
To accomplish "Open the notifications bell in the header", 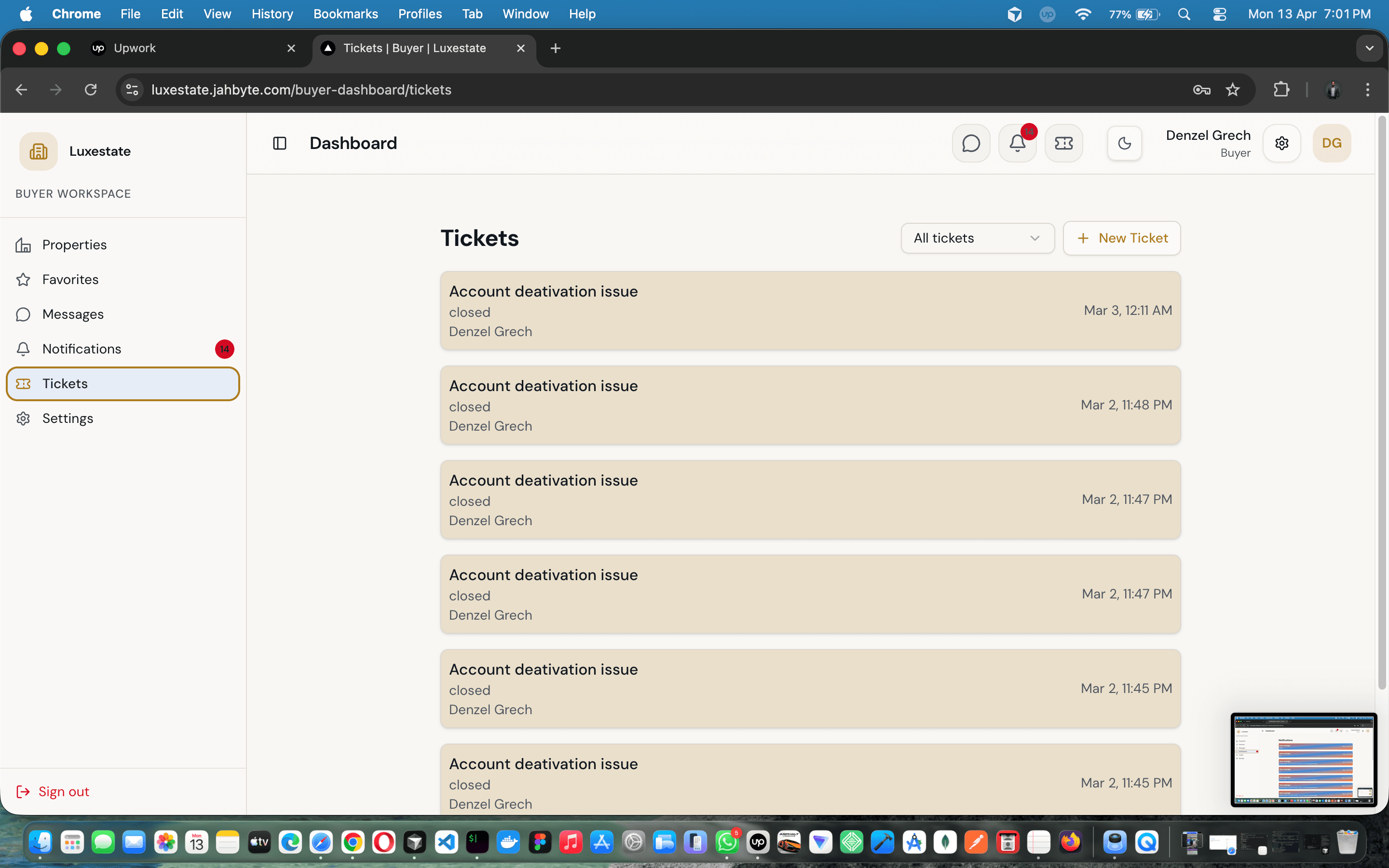I will click(1017, 143).
